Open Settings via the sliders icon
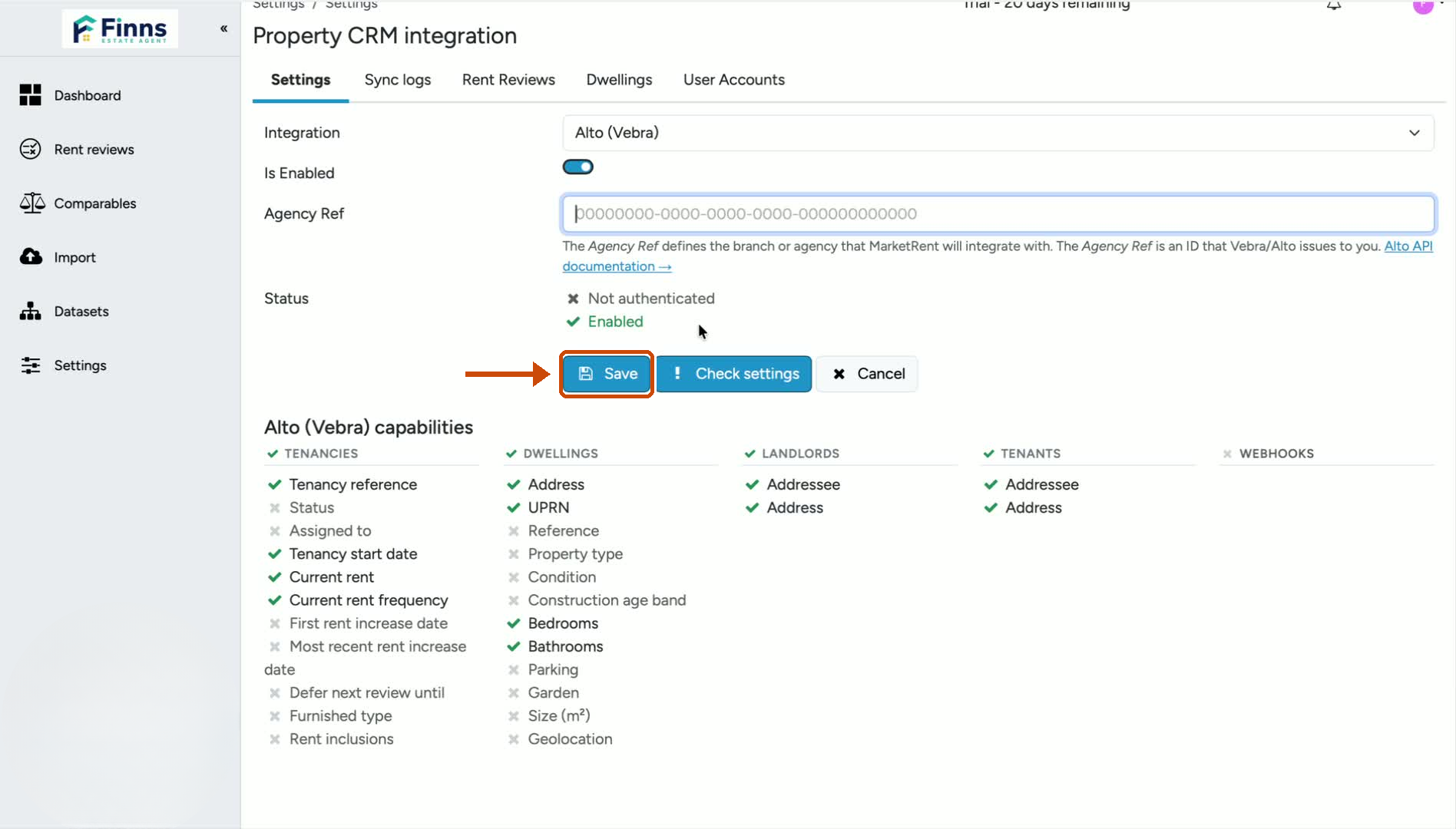 [31, 365]
